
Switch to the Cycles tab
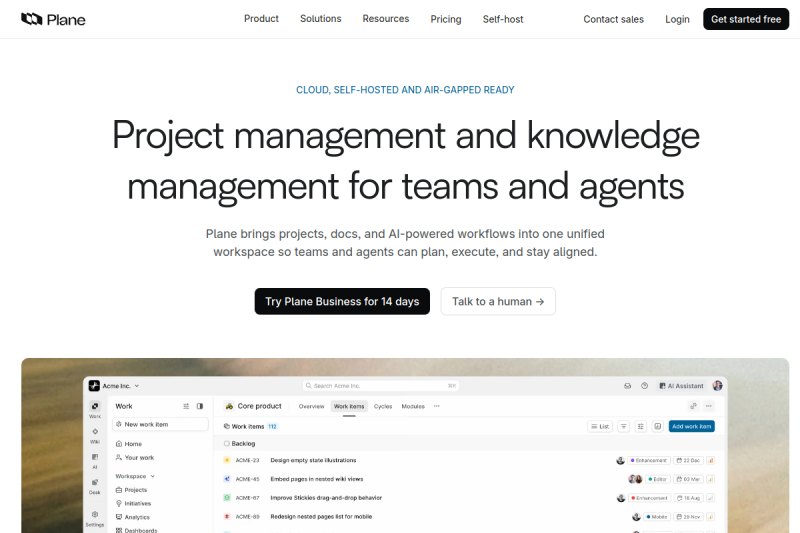(383, 407)
